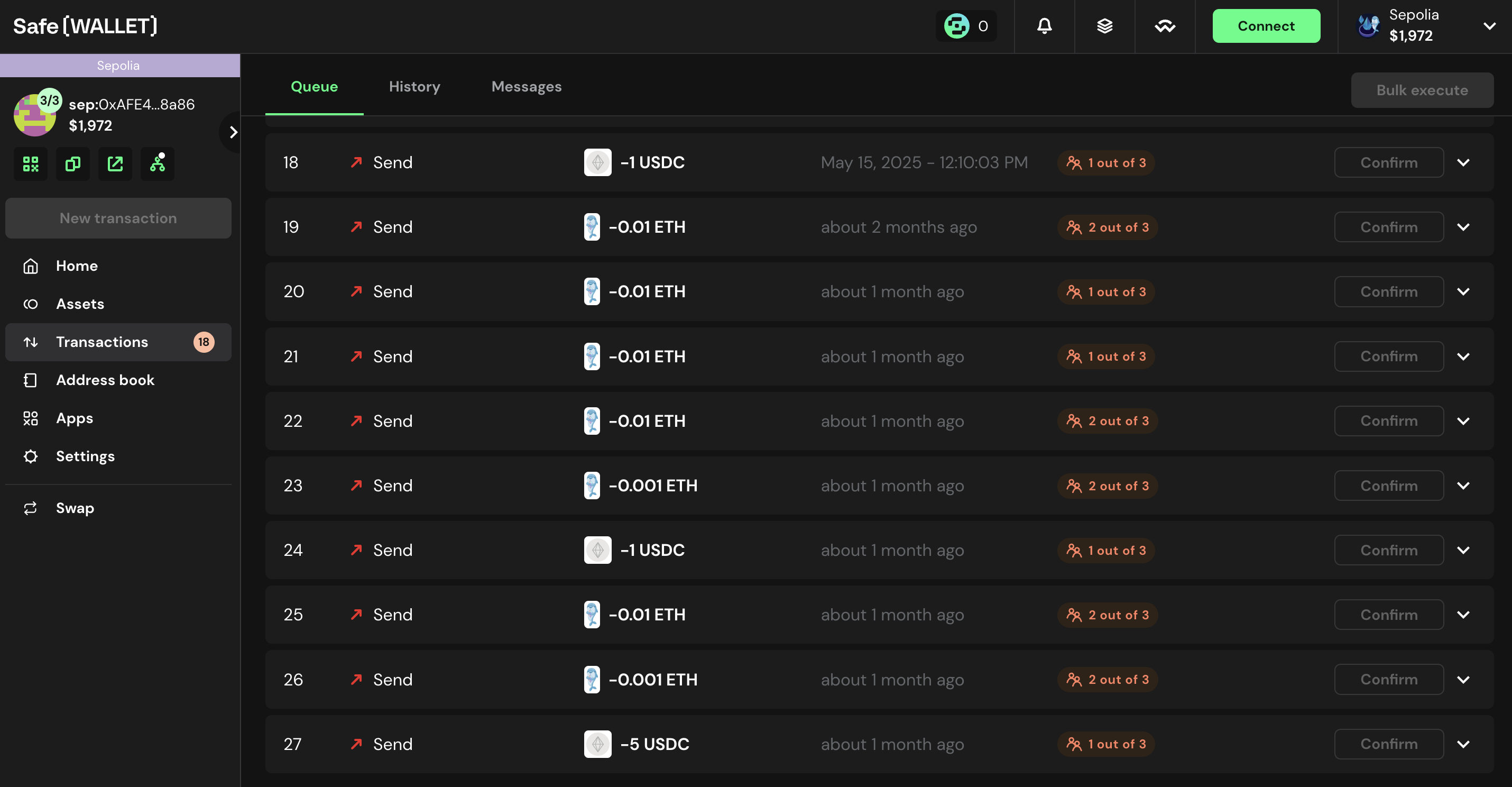Expand the Safe accounts sidebar arrow
The image size is (1512, 787).
(x=233, y=132)
